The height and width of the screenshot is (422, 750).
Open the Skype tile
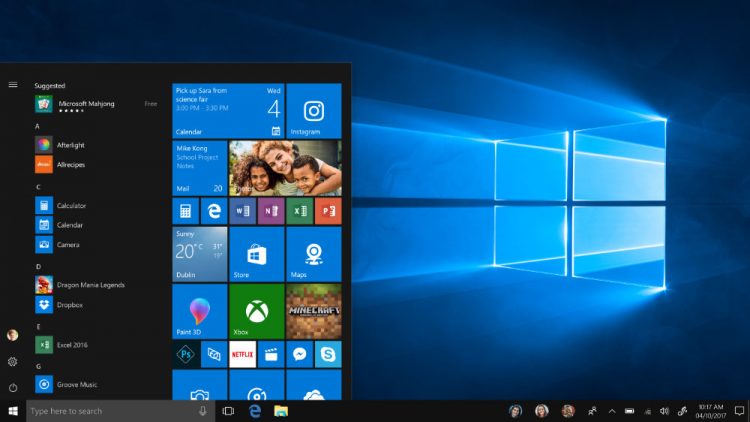[x=328, y=355]
